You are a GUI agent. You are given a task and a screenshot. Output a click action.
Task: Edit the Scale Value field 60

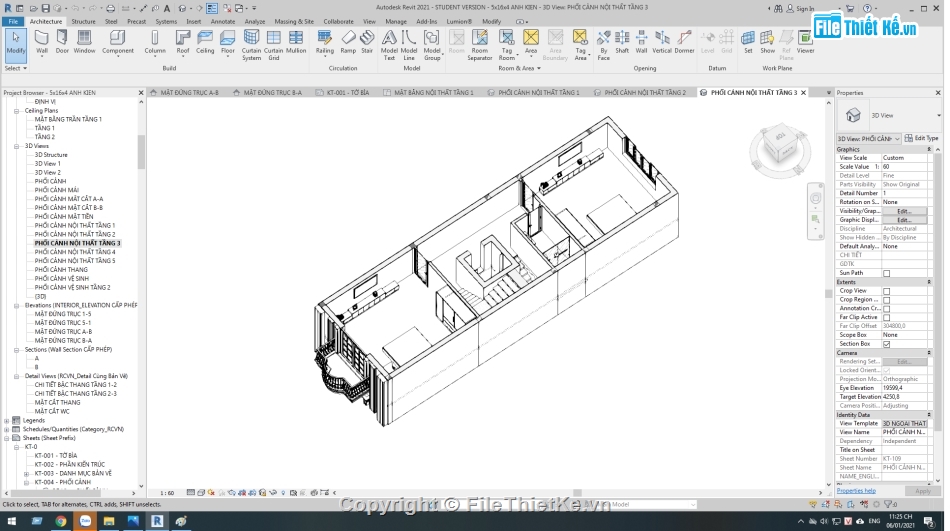click(x=904, y=167)
